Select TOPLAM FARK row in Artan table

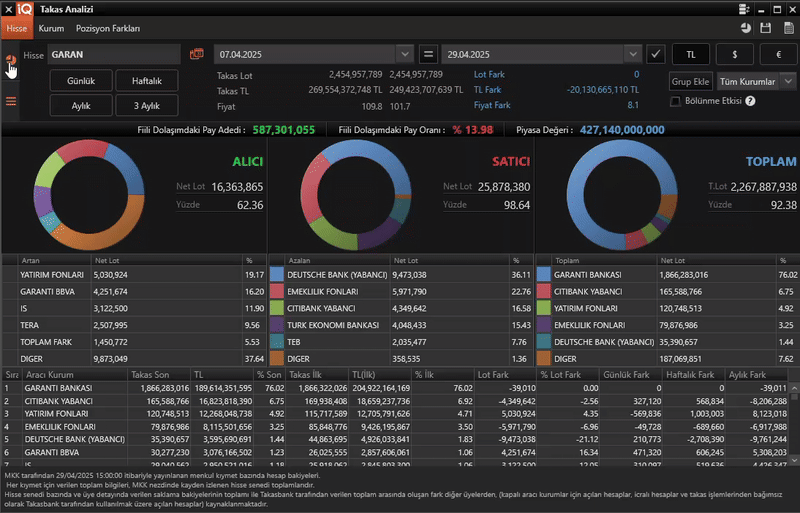(134, 342)
